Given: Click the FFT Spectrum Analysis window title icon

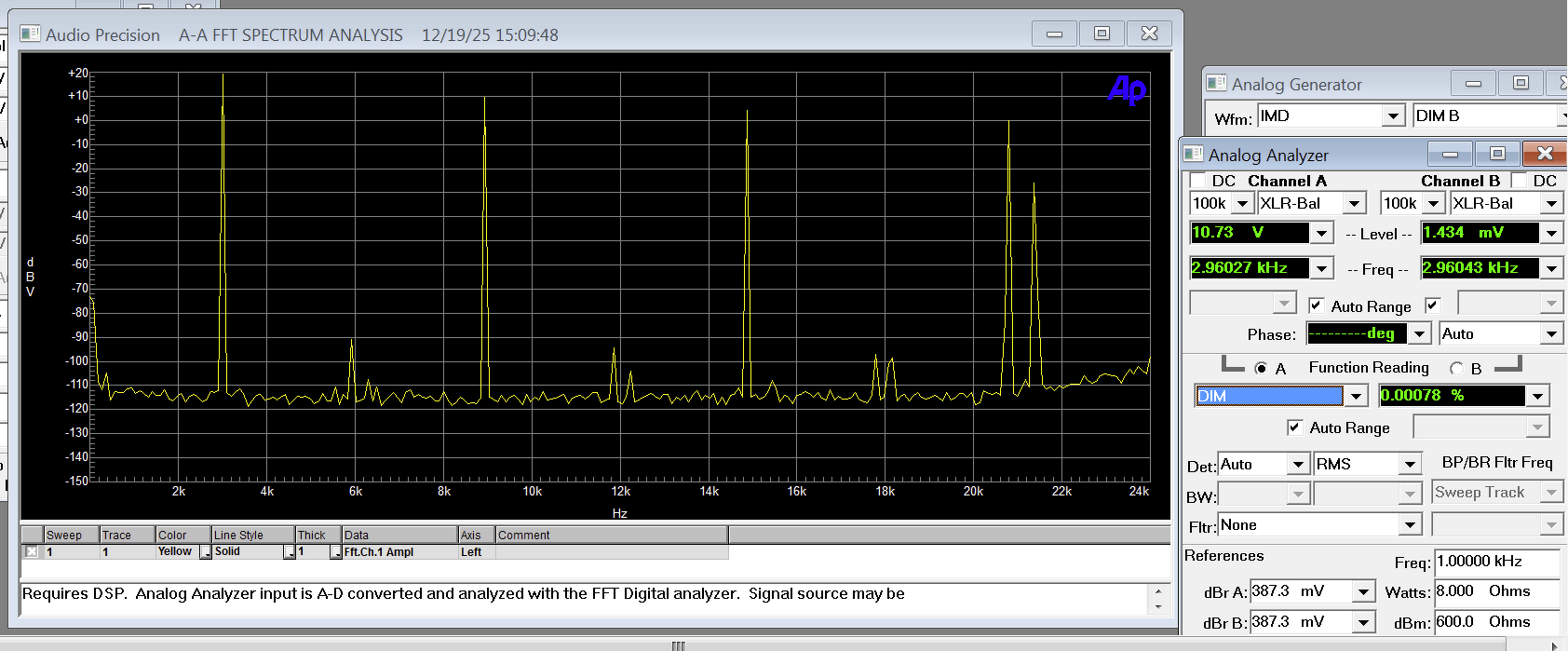Looking at the screenshot, I should click(x=31, y=34).
